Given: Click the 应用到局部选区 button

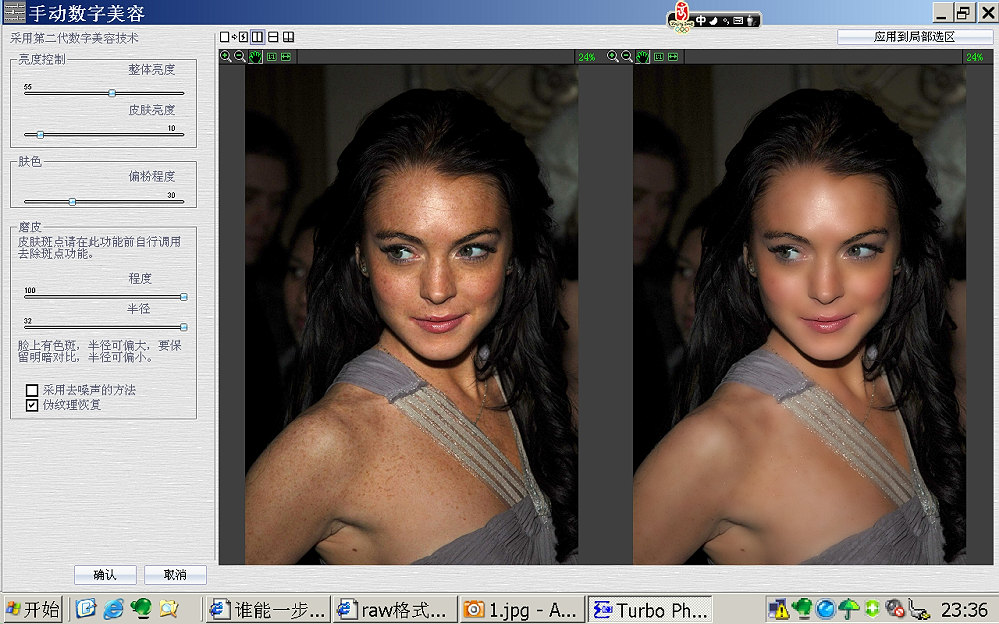Looking at the screenshot, I should pos(915,37).
